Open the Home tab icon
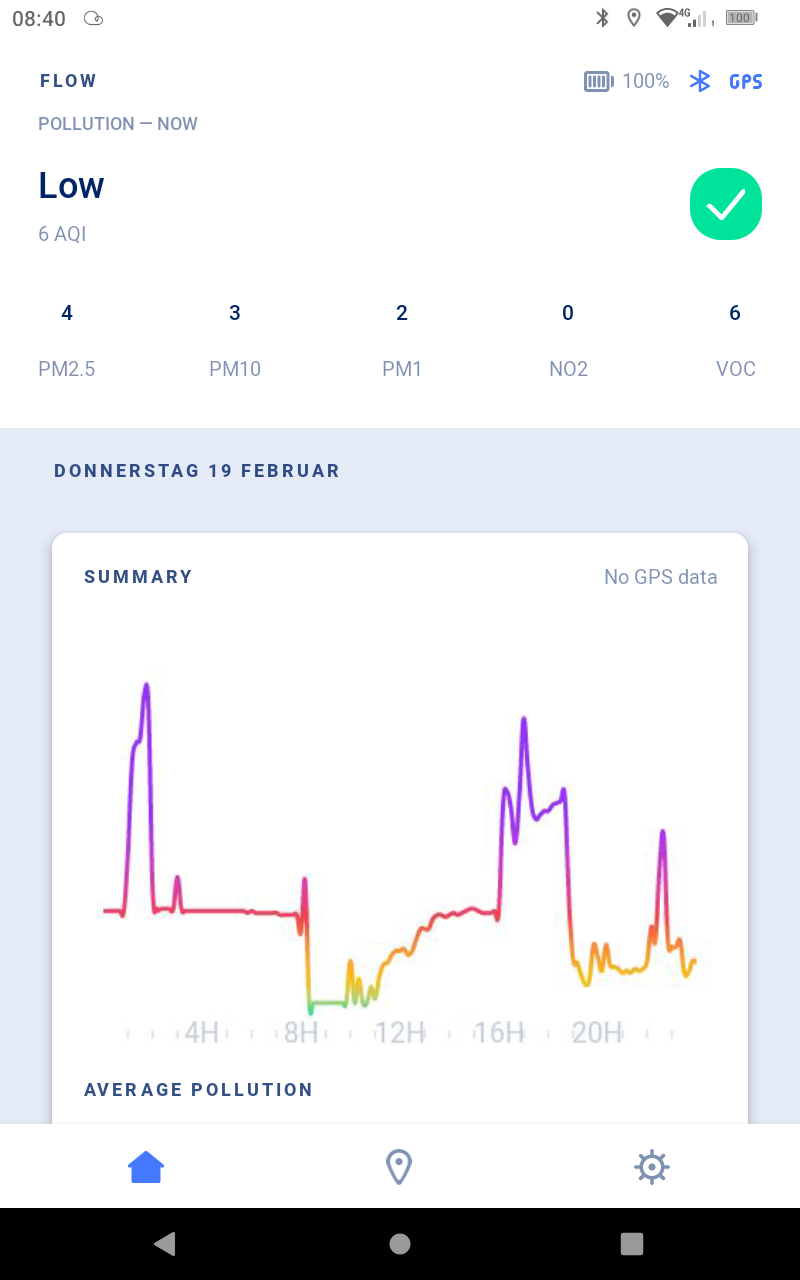The width and height of the screenshot is (800, 1280). pyautogui.click(x=146, y=1166)
